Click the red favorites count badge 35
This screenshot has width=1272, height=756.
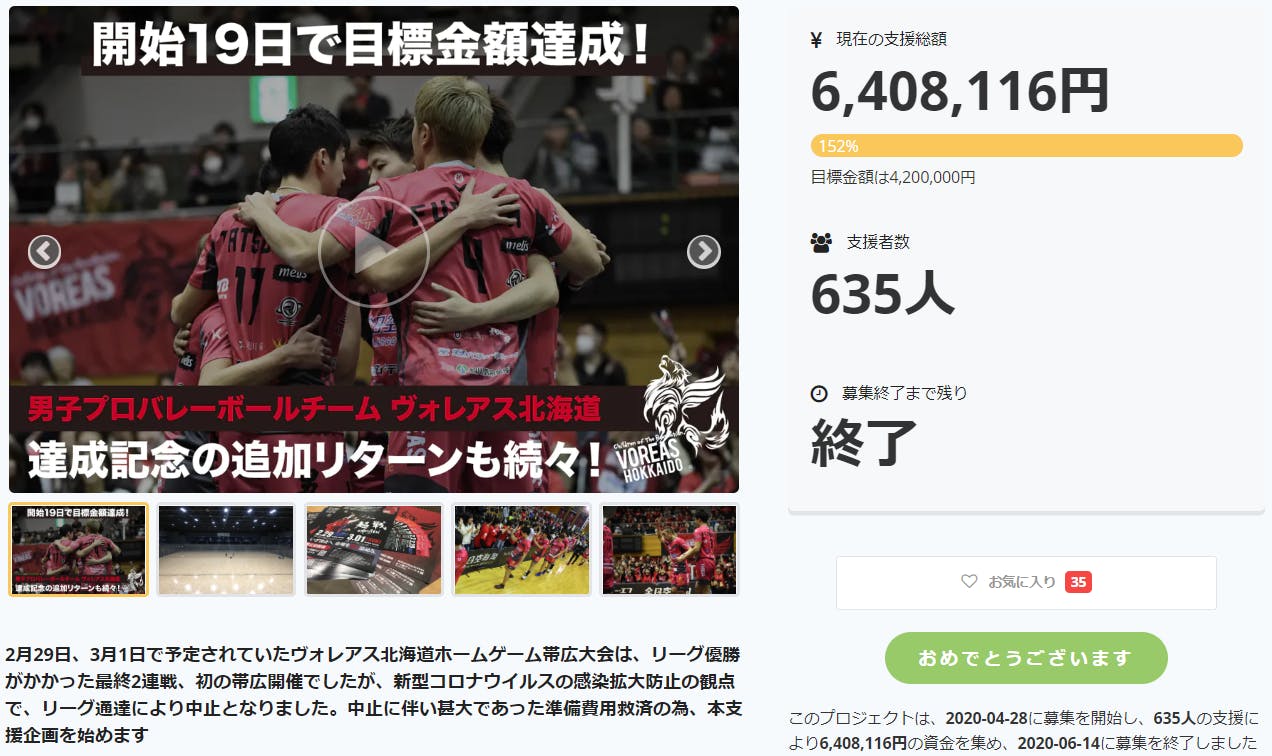tap(1078, 582)
